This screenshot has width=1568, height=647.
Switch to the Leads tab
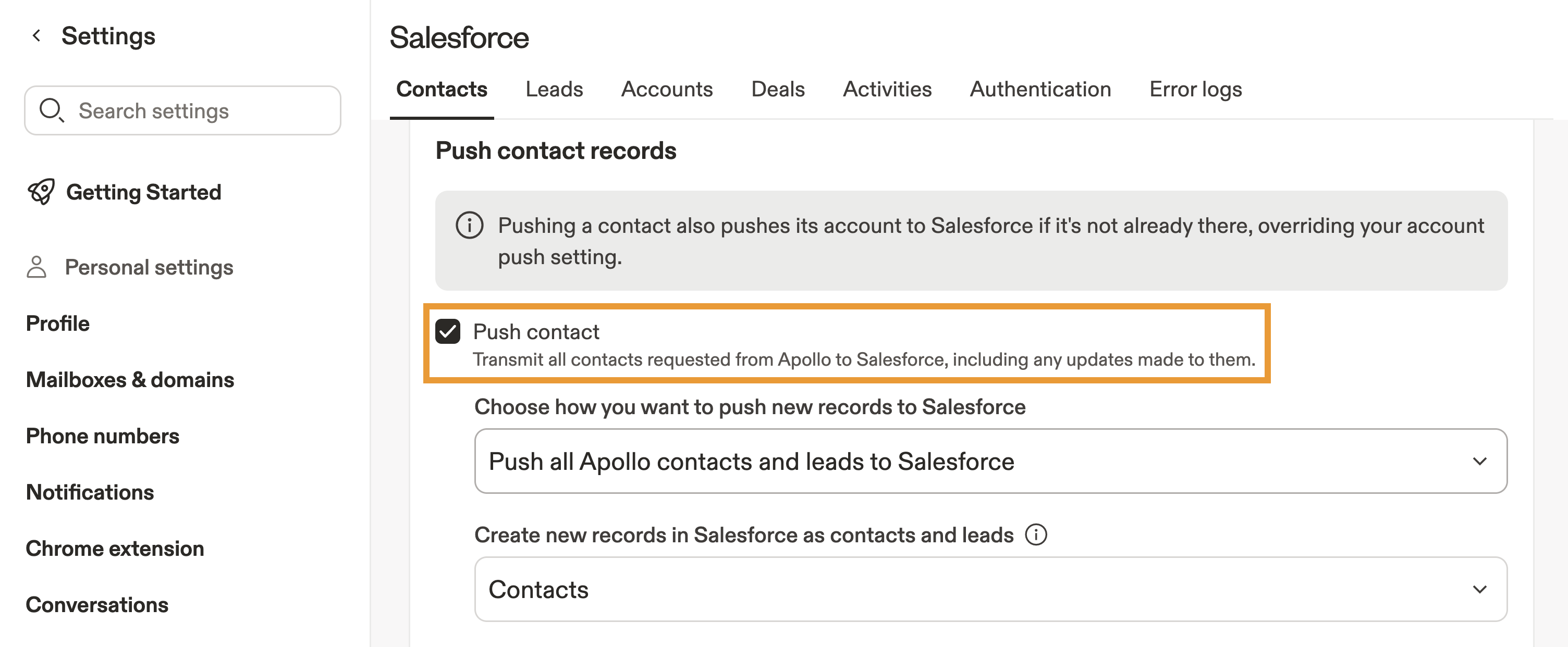point(554,90)
